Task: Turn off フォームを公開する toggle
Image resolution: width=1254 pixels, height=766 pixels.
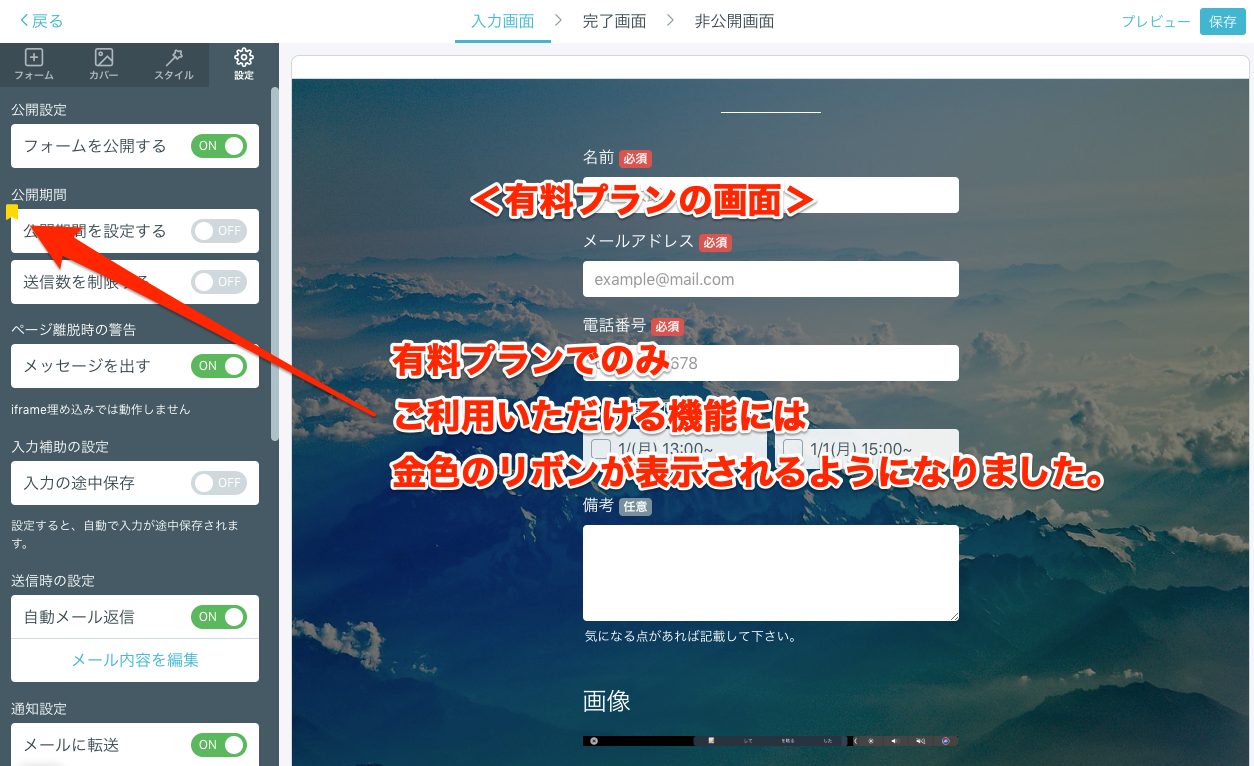Action: [219, 146]
